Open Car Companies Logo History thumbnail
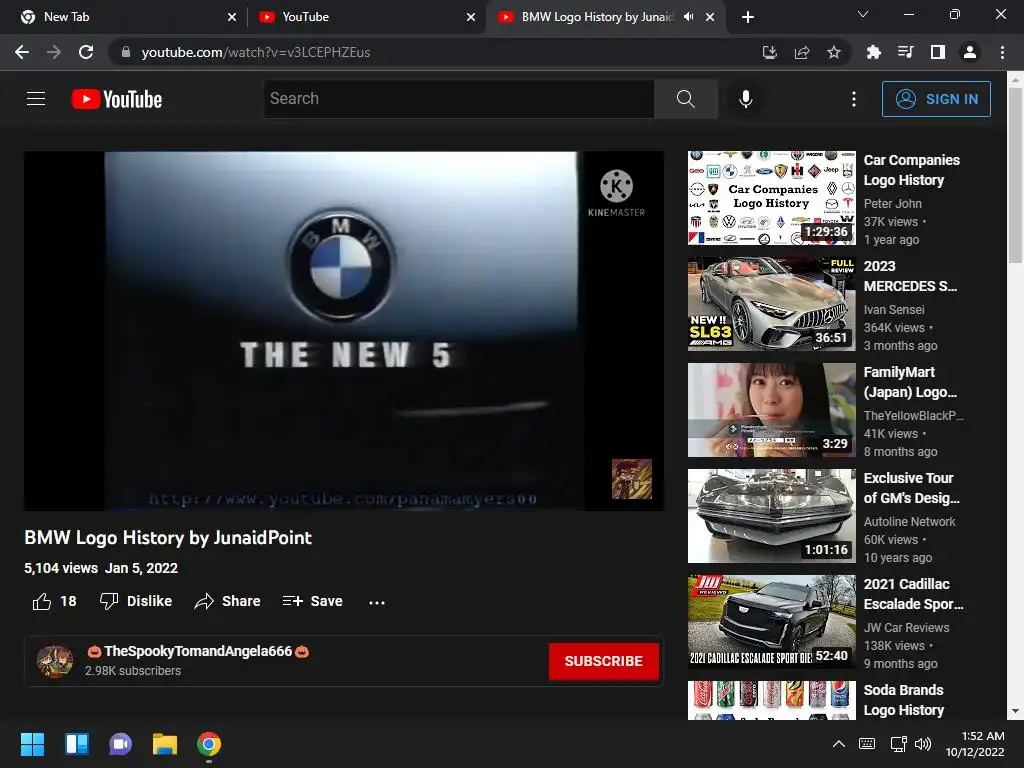The width and height of the screenshot is (1024, 768). click(771, 198)
